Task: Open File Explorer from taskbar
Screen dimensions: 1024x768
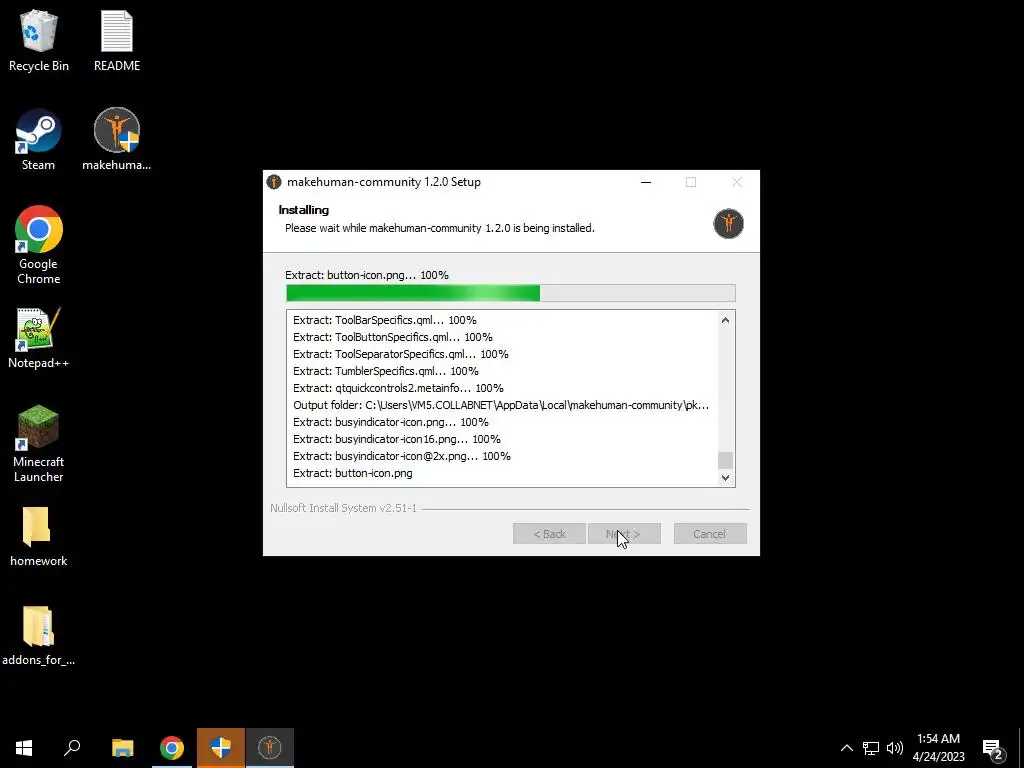Action: tap(123, 748)
